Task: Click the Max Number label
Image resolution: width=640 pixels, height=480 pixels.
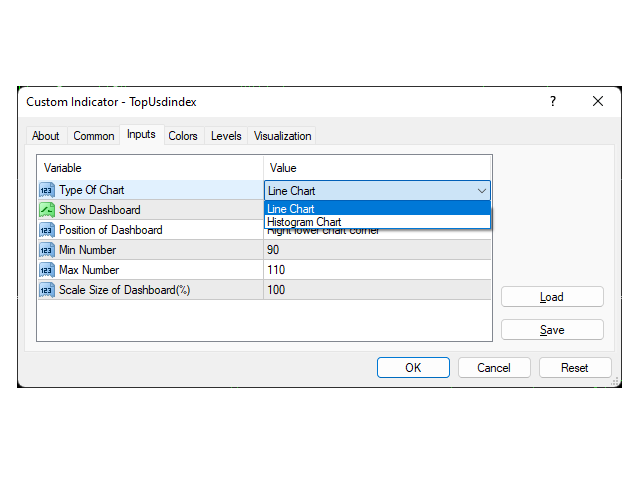Action: click(89, 270)
